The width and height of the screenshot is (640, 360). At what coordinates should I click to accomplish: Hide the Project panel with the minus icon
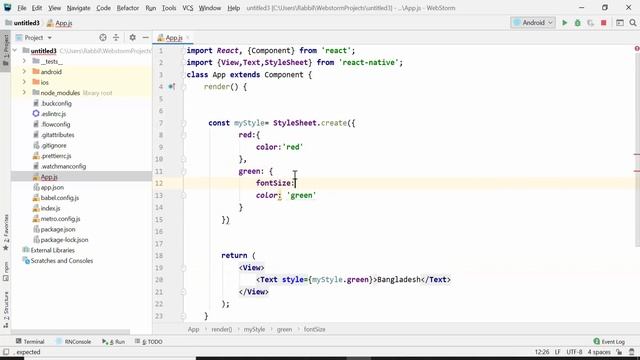145,38
